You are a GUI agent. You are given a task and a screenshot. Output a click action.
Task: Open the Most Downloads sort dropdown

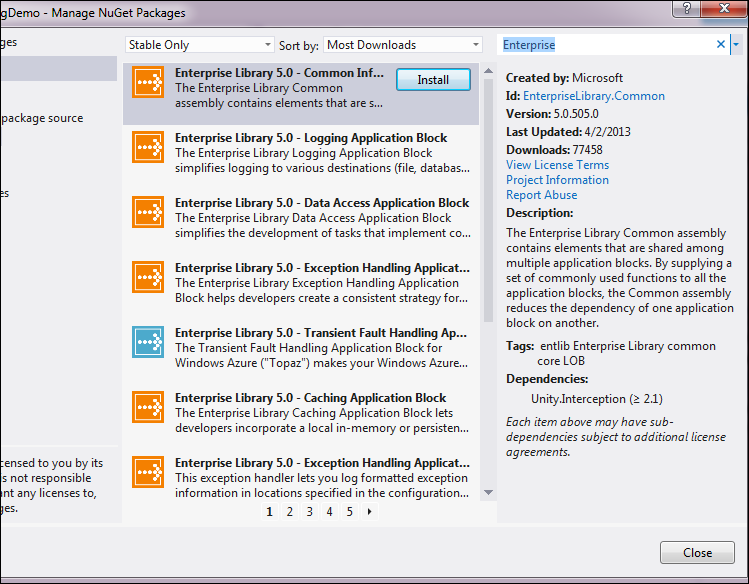(403, 45)
